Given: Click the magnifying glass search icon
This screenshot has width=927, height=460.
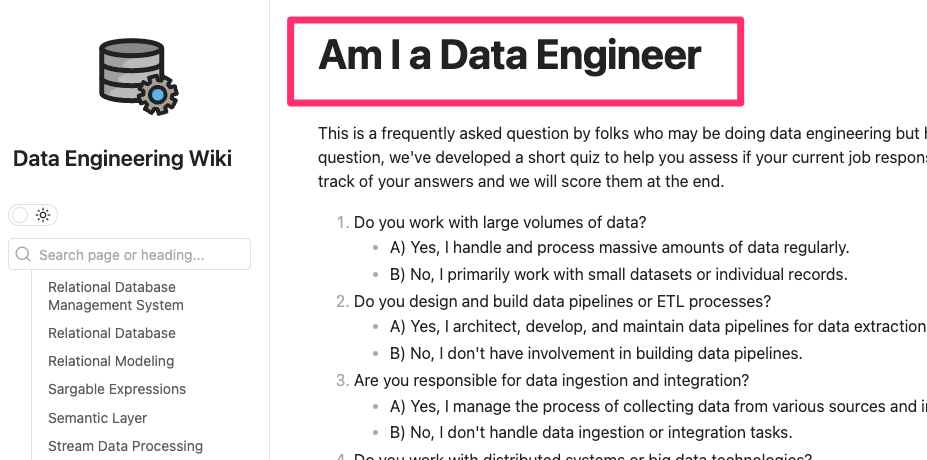Looking at the screenshot, I should click(x=23, y=254).
